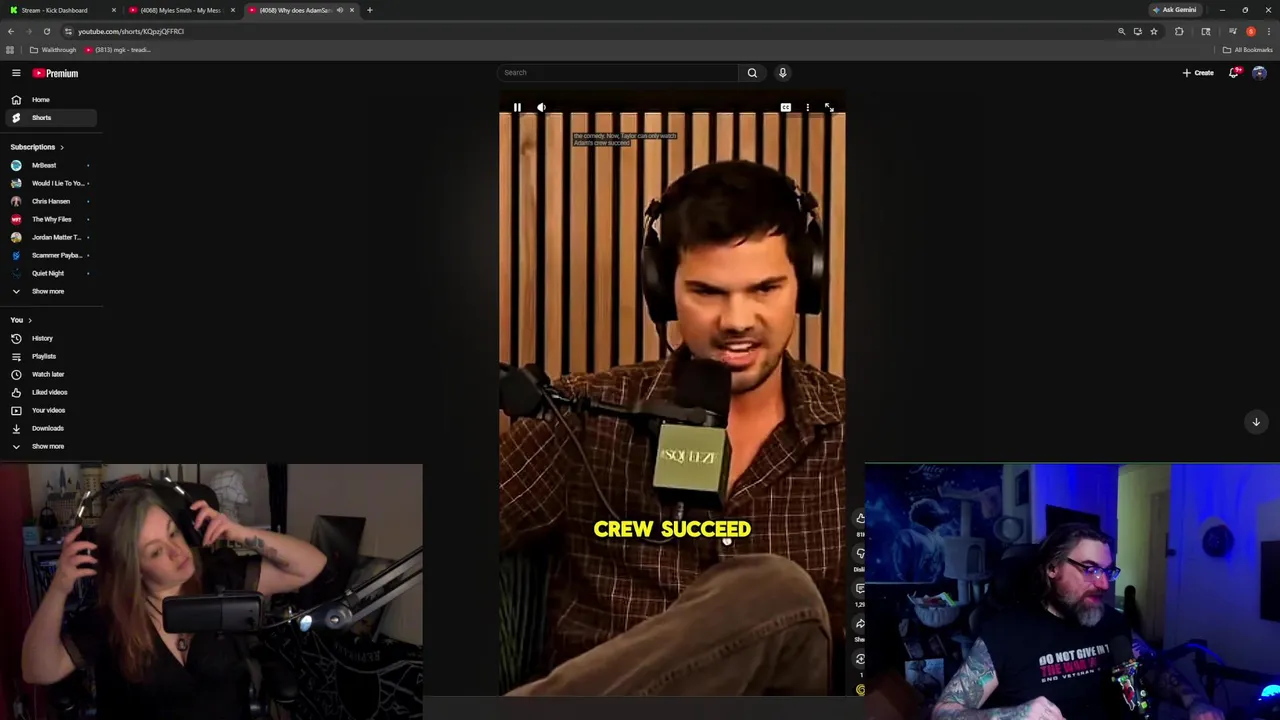The width and height of the screenshot is (1280, 720).
Task: Open the Short's three-dot more options
Action: pos(807,107)
